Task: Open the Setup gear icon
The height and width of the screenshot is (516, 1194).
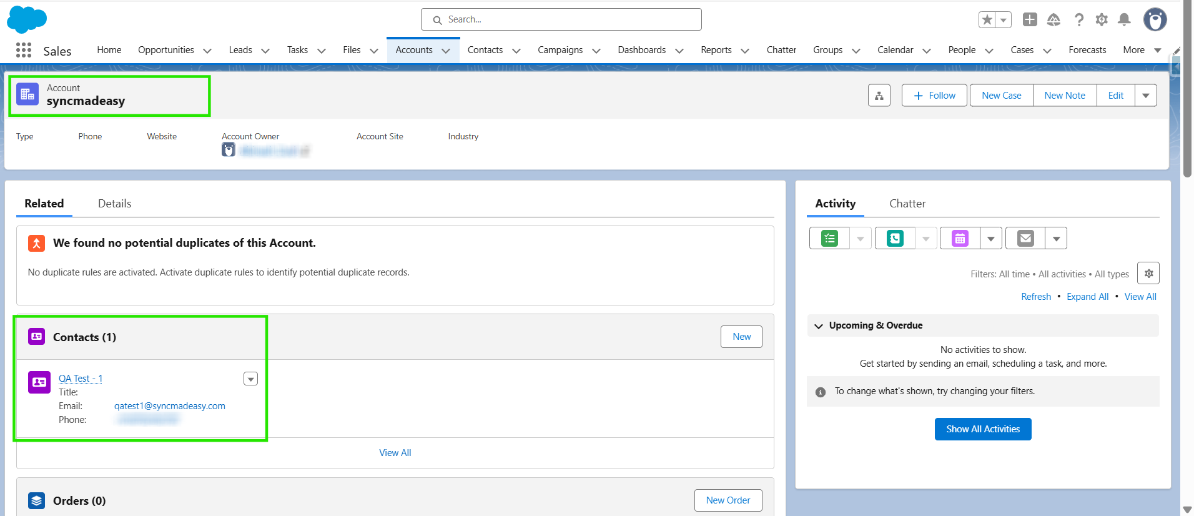Action: coord(1101,20)
